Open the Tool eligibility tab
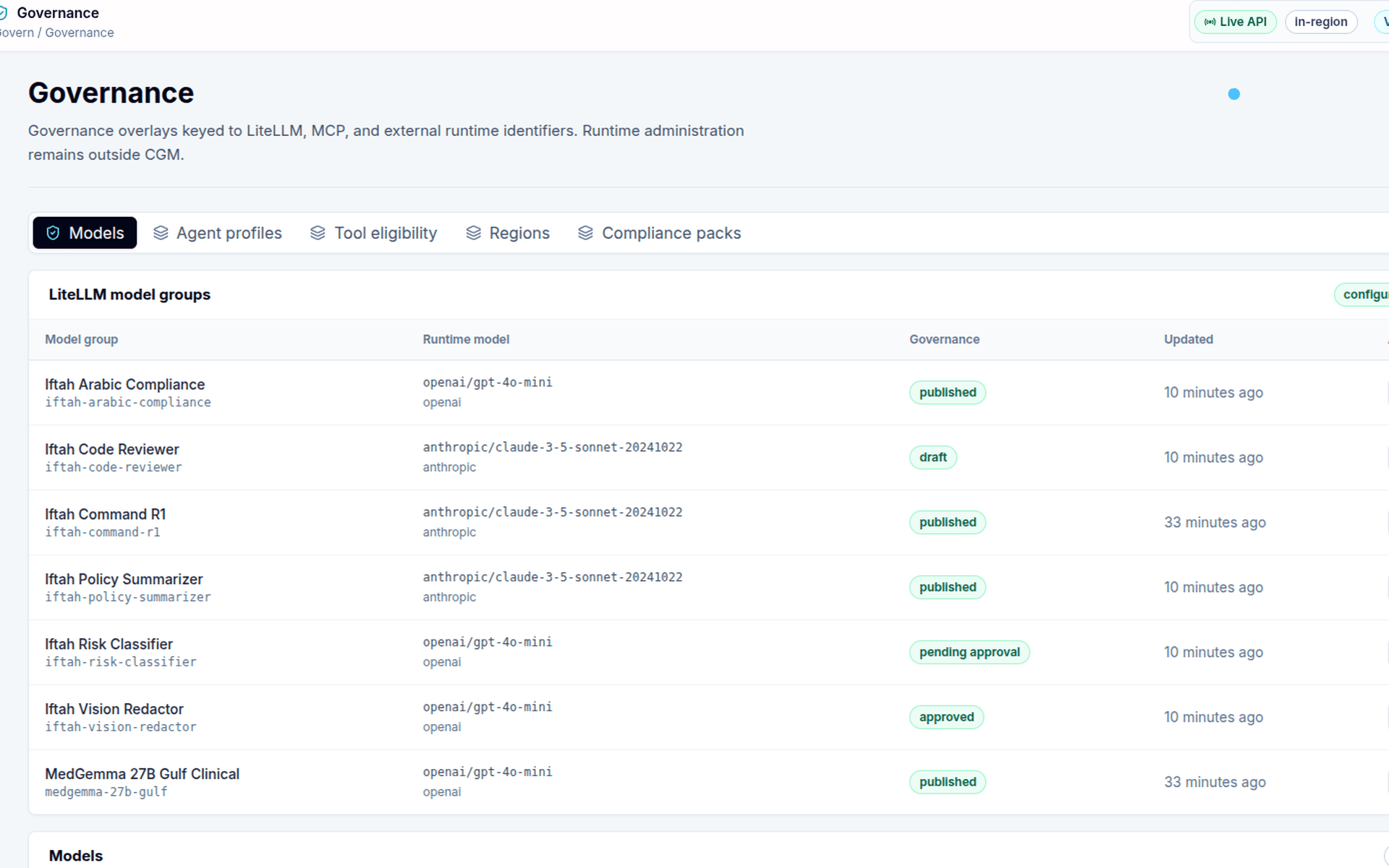This screenshot has width=1389, height=868. click(x=374, y=233)
